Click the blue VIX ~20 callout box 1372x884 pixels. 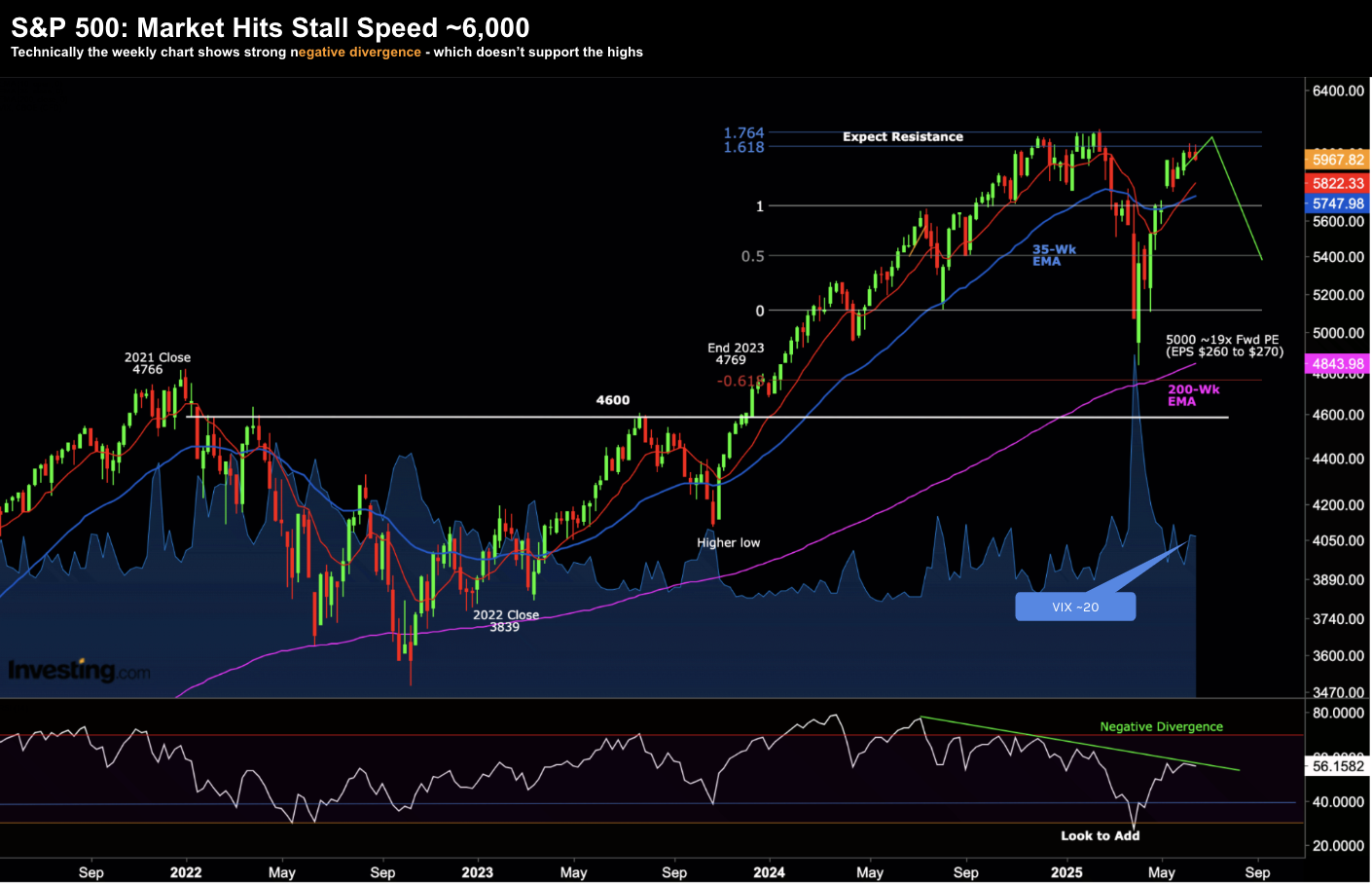pyautogui.click(x=1075, y=607)
